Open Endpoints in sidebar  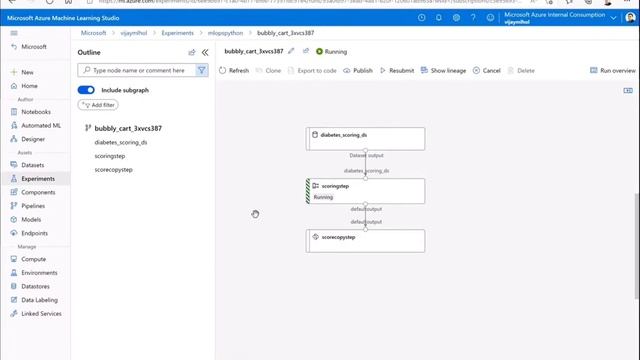pyautogui.click(x=29, y=233)
